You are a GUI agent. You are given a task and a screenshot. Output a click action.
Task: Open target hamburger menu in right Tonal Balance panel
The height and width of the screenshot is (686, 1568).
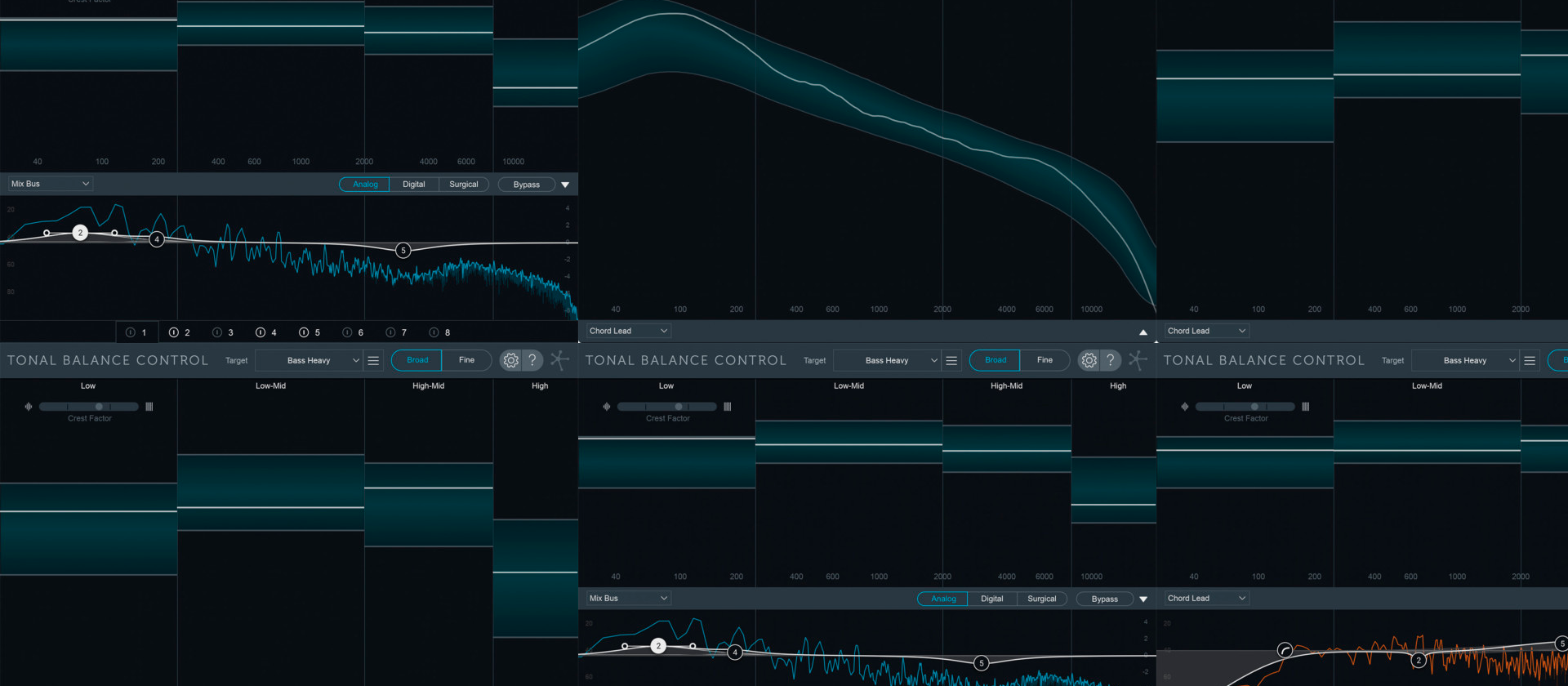pos(1530,360)
